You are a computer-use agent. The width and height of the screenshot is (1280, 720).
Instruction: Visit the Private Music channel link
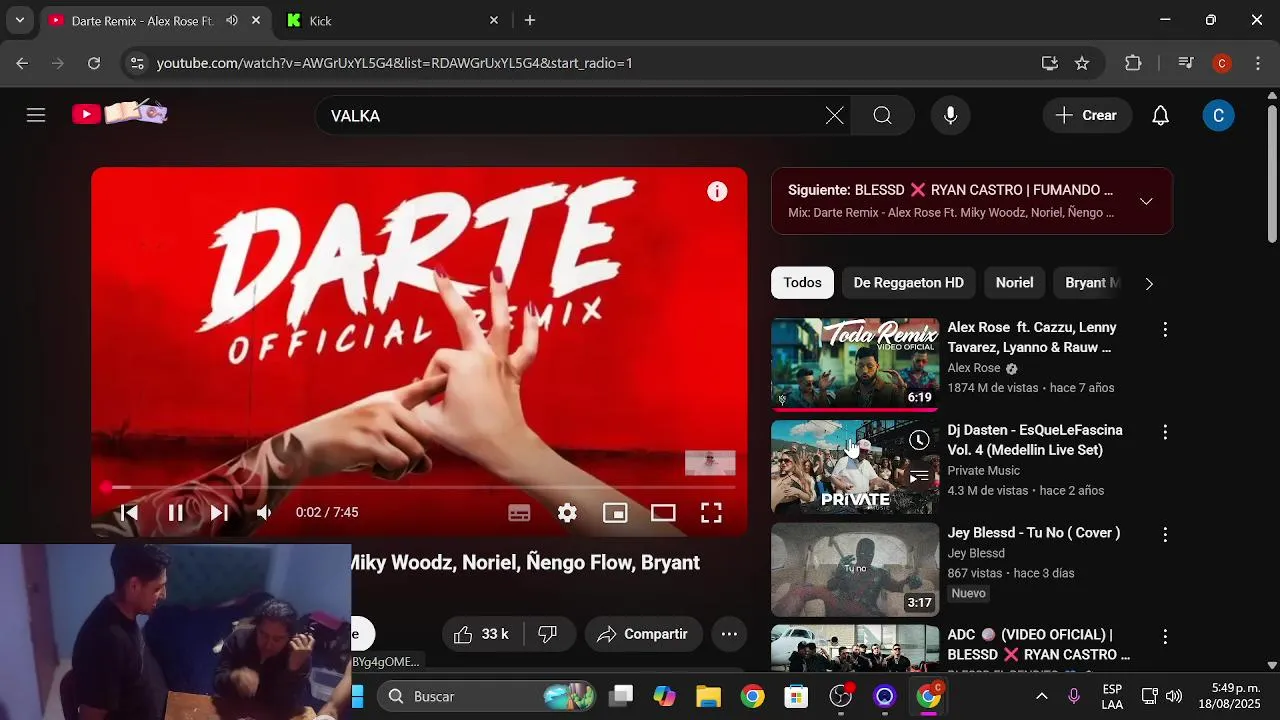(x=984, y=471)
